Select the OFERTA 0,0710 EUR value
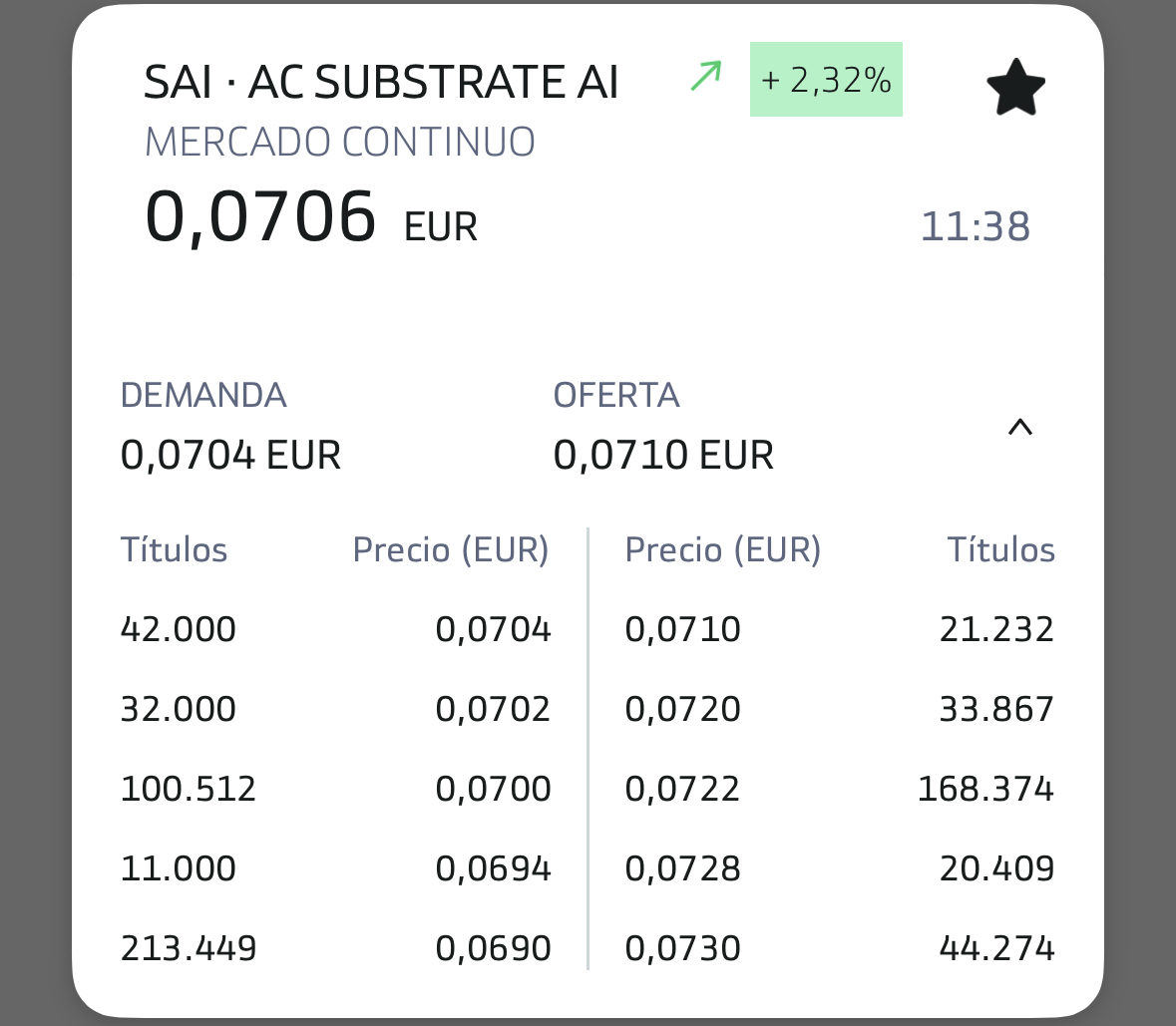Screen dimensions: 1176x1026 tap(663, 456)
